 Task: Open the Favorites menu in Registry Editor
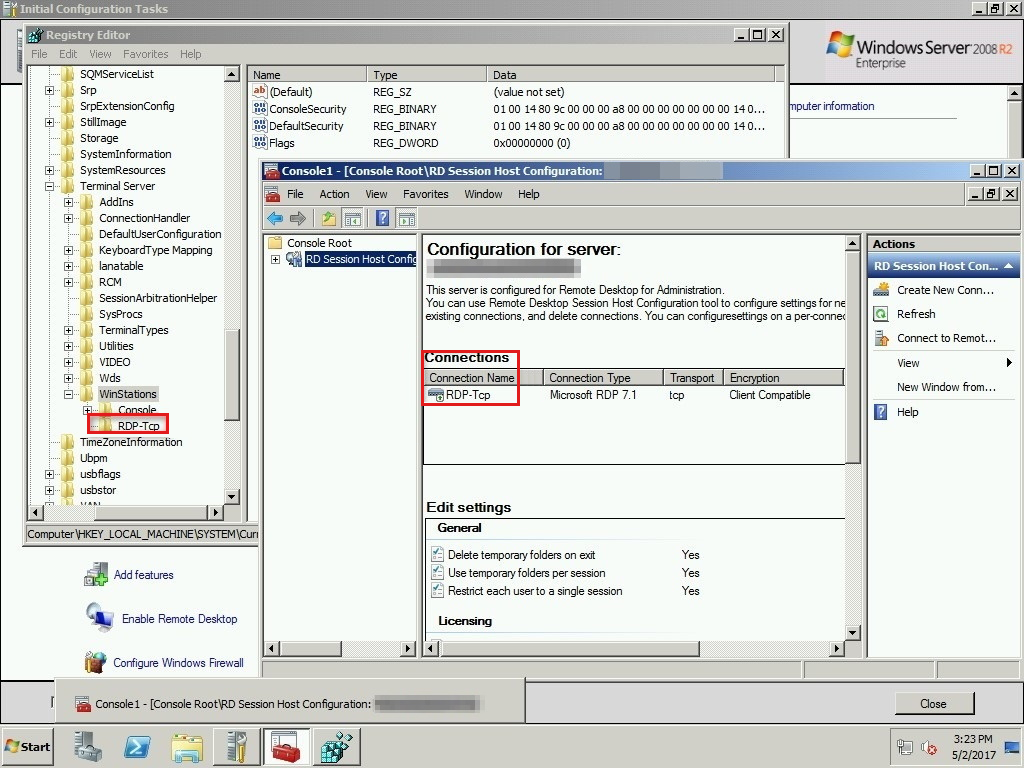click(146, 54)
